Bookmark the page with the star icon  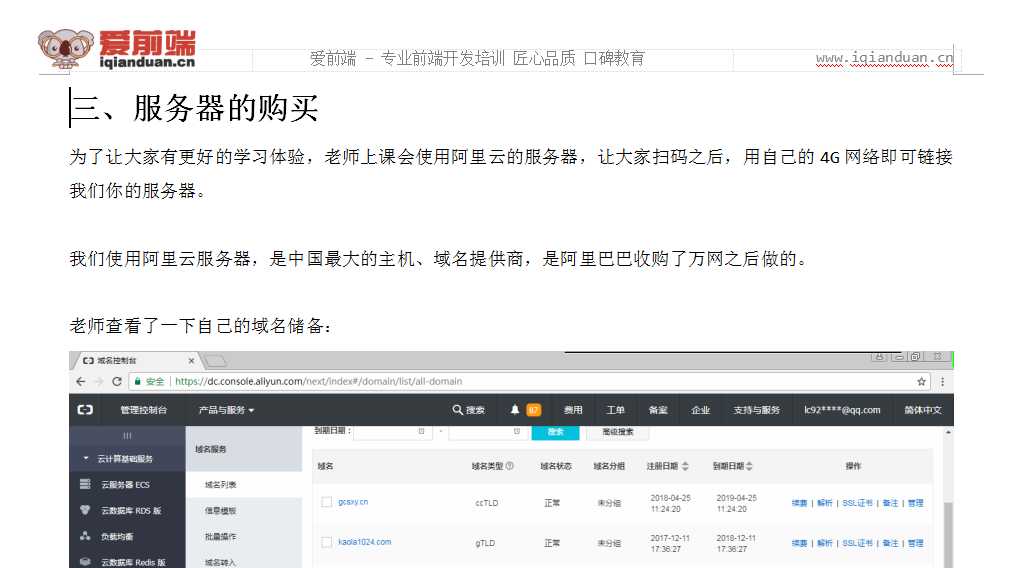pos(921,381)
